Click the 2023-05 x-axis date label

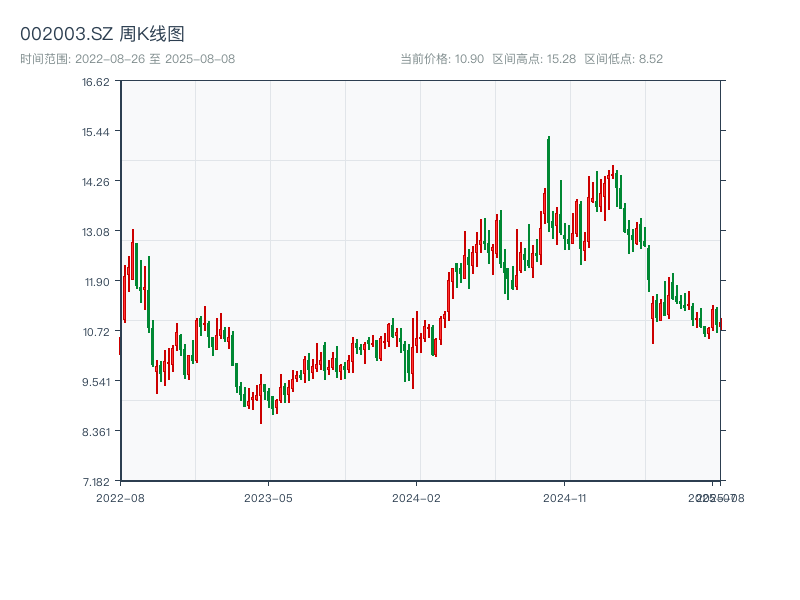coord(269,497)
